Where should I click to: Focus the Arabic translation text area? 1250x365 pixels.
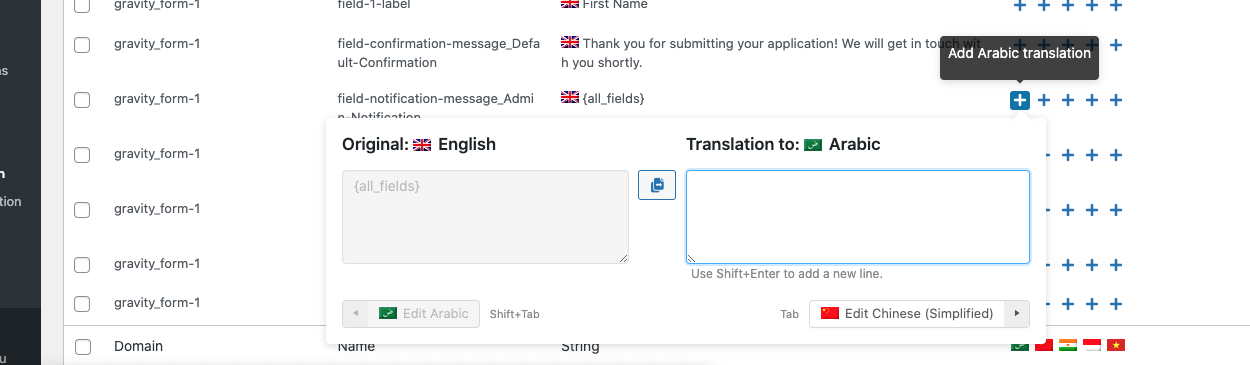click(x=858, y=217)
